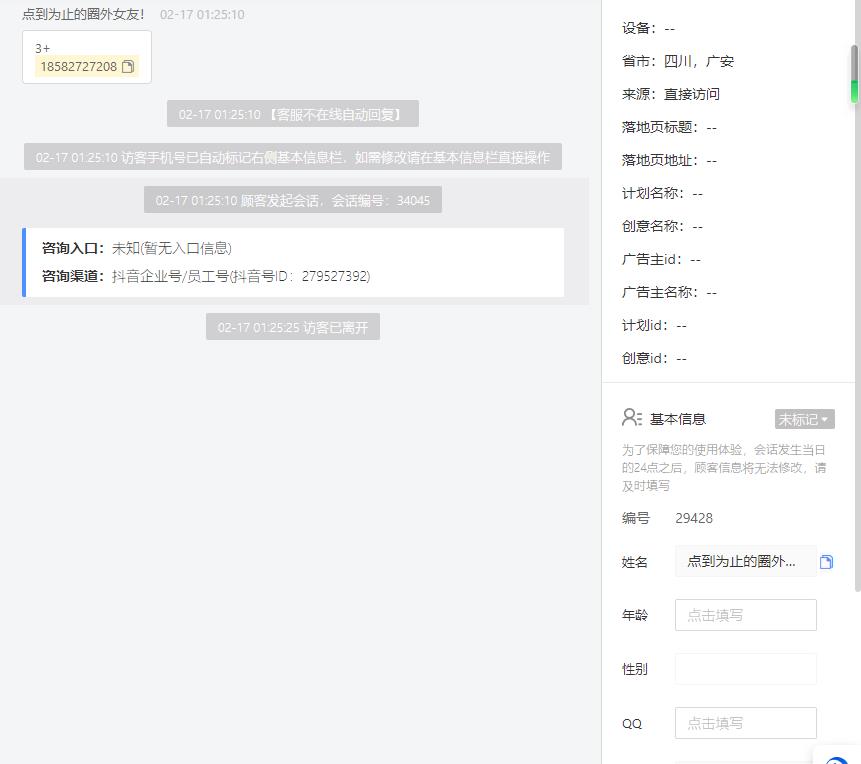Click the 创意id entry
The image size is (861, 764).
click(x=654, y=358)
